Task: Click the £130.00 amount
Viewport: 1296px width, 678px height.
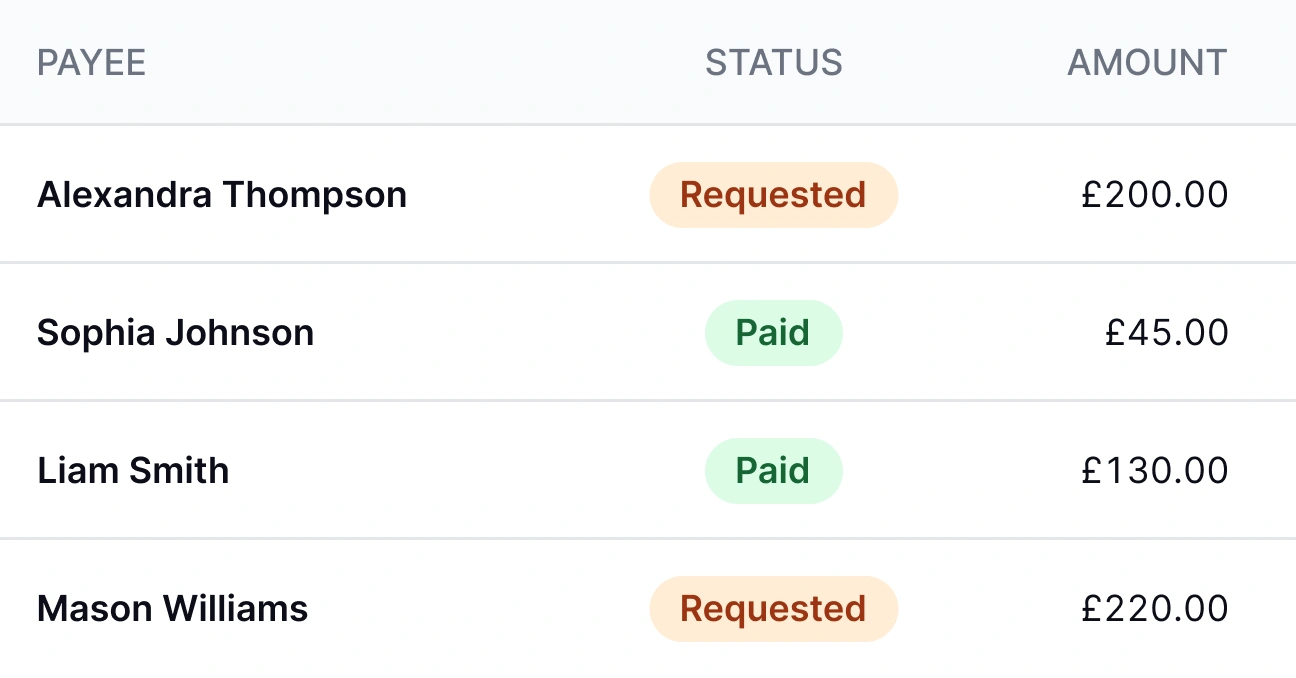Action: [x=1157, y=470]
